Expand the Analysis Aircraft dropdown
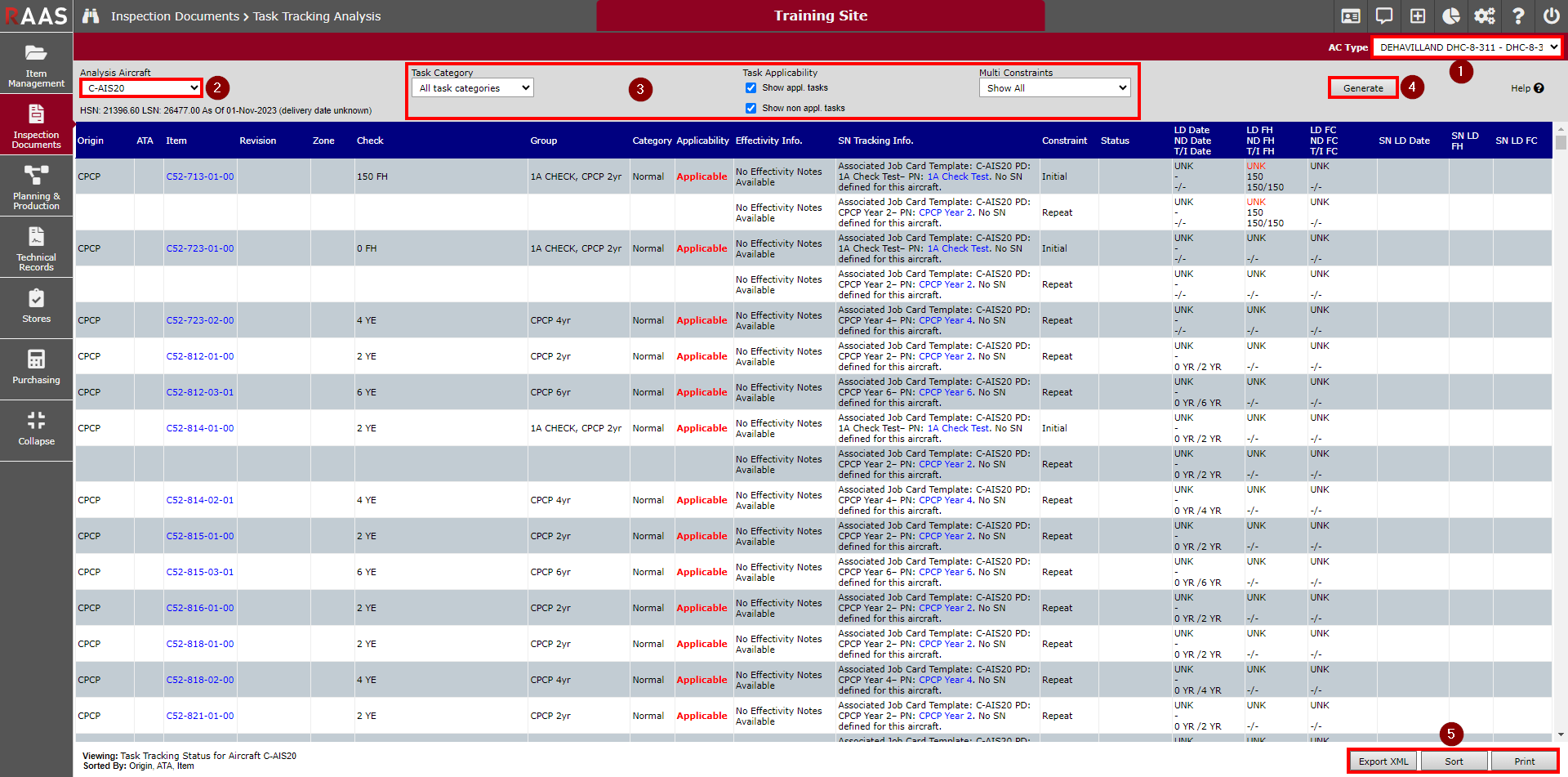The image size is (1568, 777). [x=142, y=88]
